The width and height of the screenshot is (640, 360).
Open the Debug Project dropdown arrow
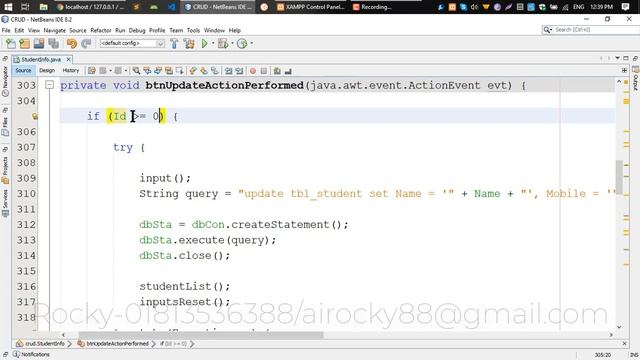[x=232, y=43]
